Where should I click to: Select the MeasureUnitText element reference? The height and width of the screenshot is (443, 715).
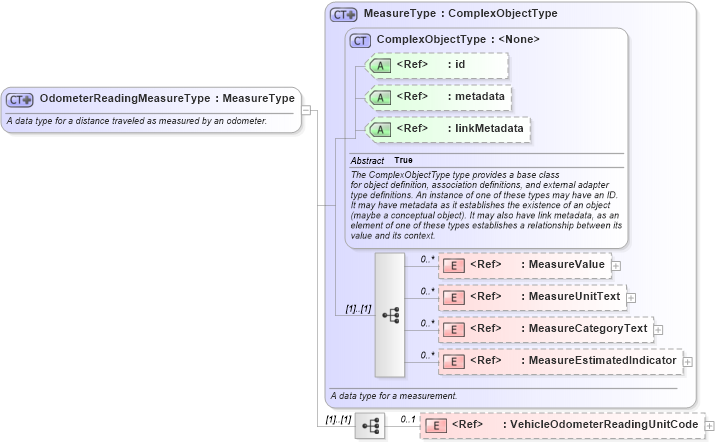coord(533,298)
